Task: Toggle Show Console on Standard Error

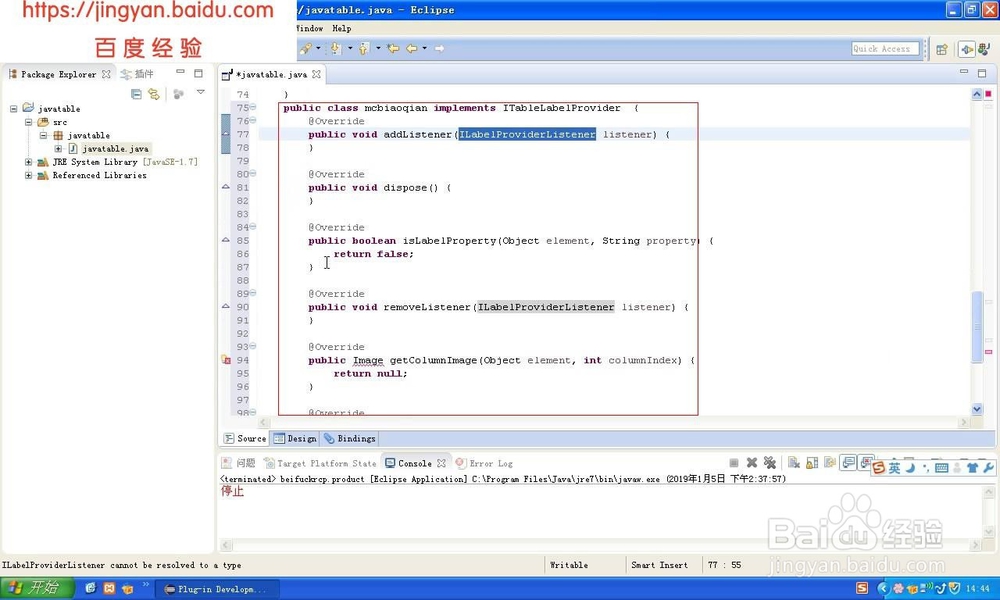Action: [x=865, y=463]
